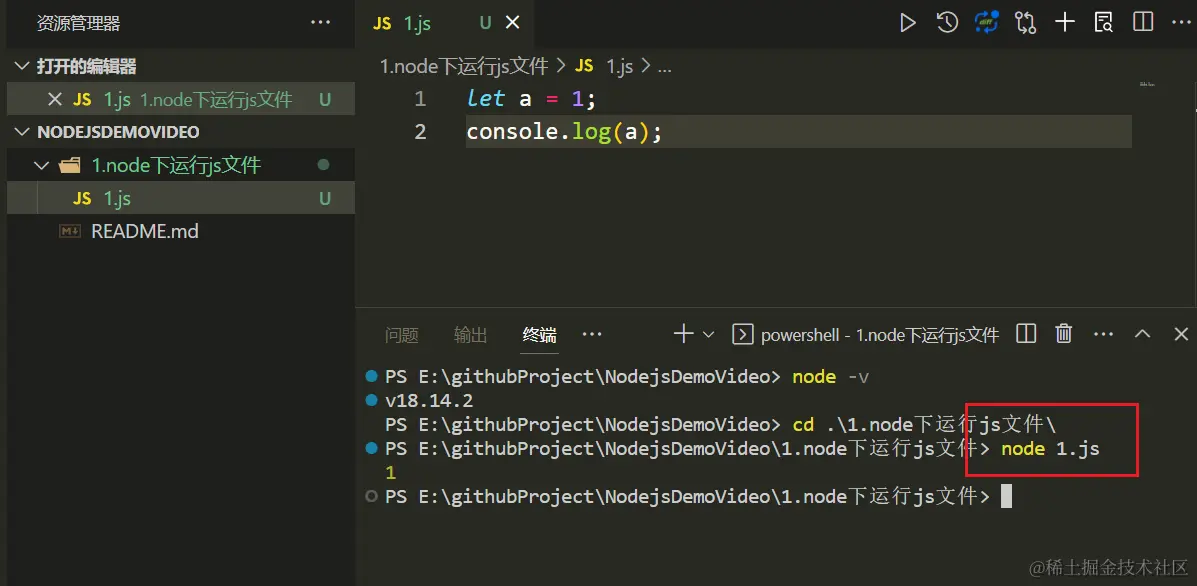Image resolution: width=1197 pixels, height=586 pixels.
Task: Click 1.node下运行js文件 breadcrumb segment
Action: click(x=464, y=66)
